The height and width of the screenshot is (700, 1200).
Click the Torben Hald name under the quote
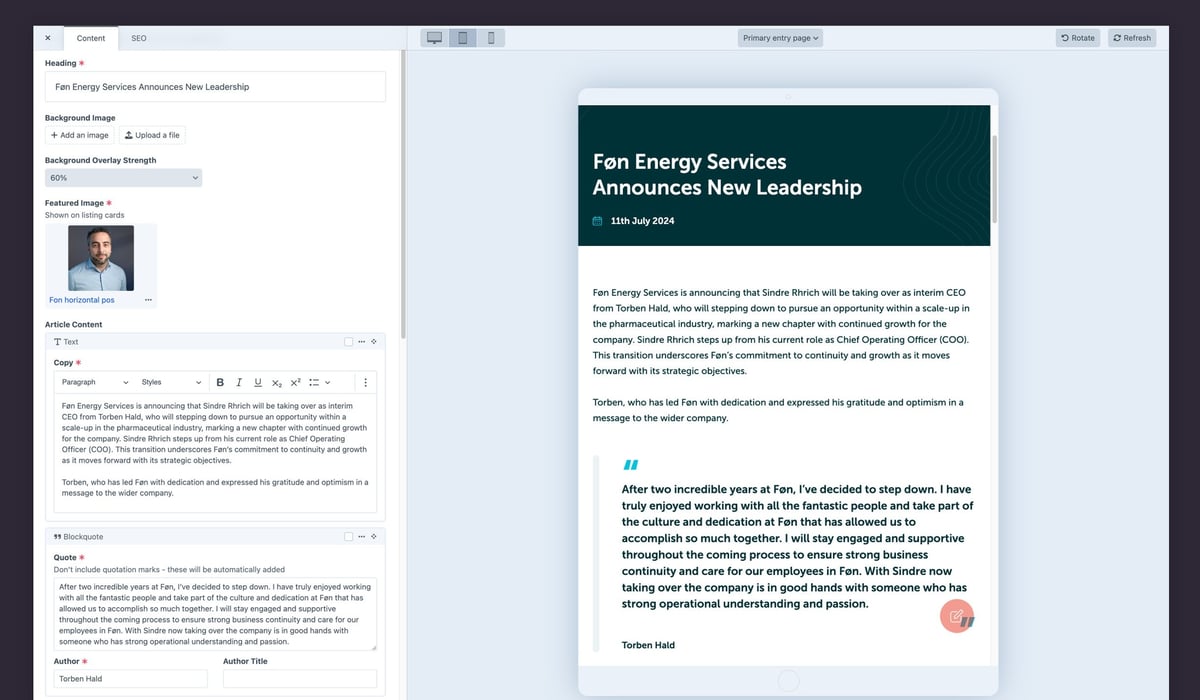[x=648, y=645]
